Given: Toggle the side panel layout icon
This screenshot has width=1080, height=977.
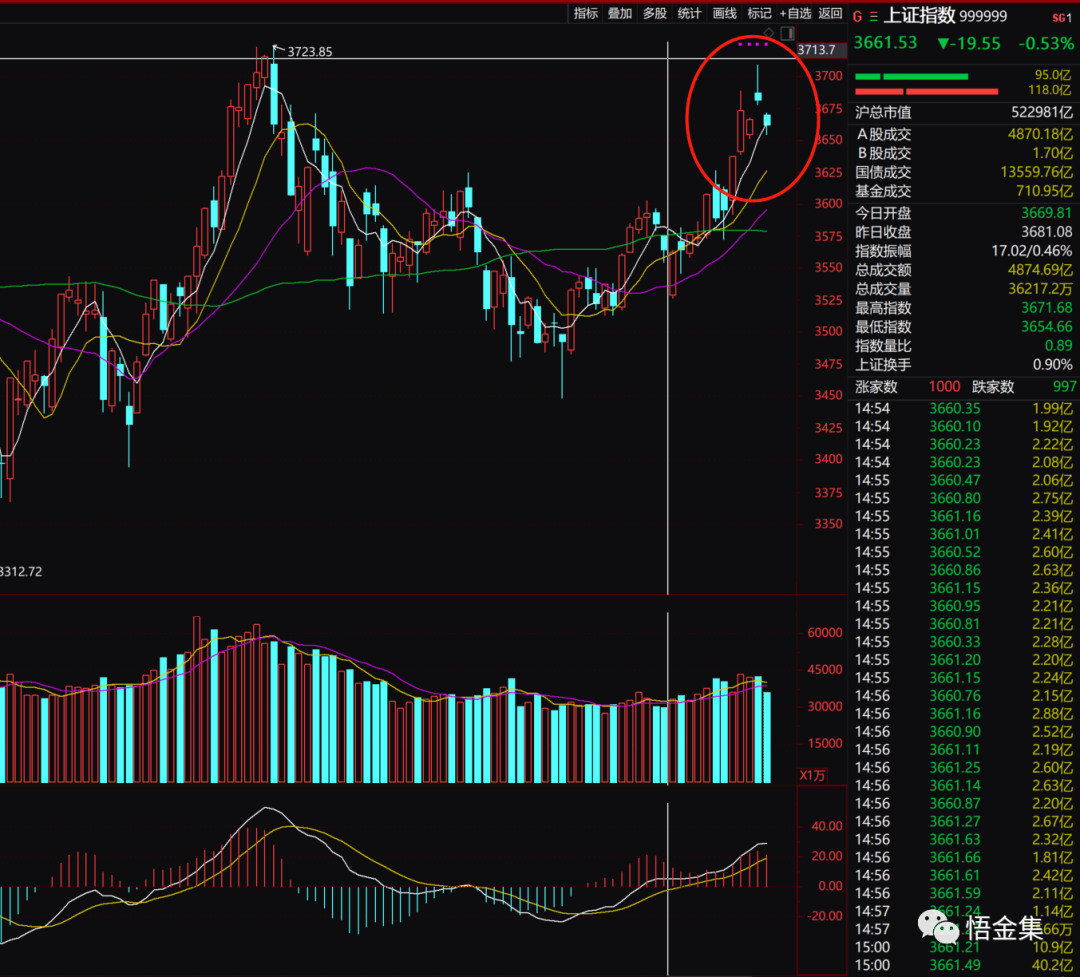Looking at the screenshot, I should click(786, 33).
